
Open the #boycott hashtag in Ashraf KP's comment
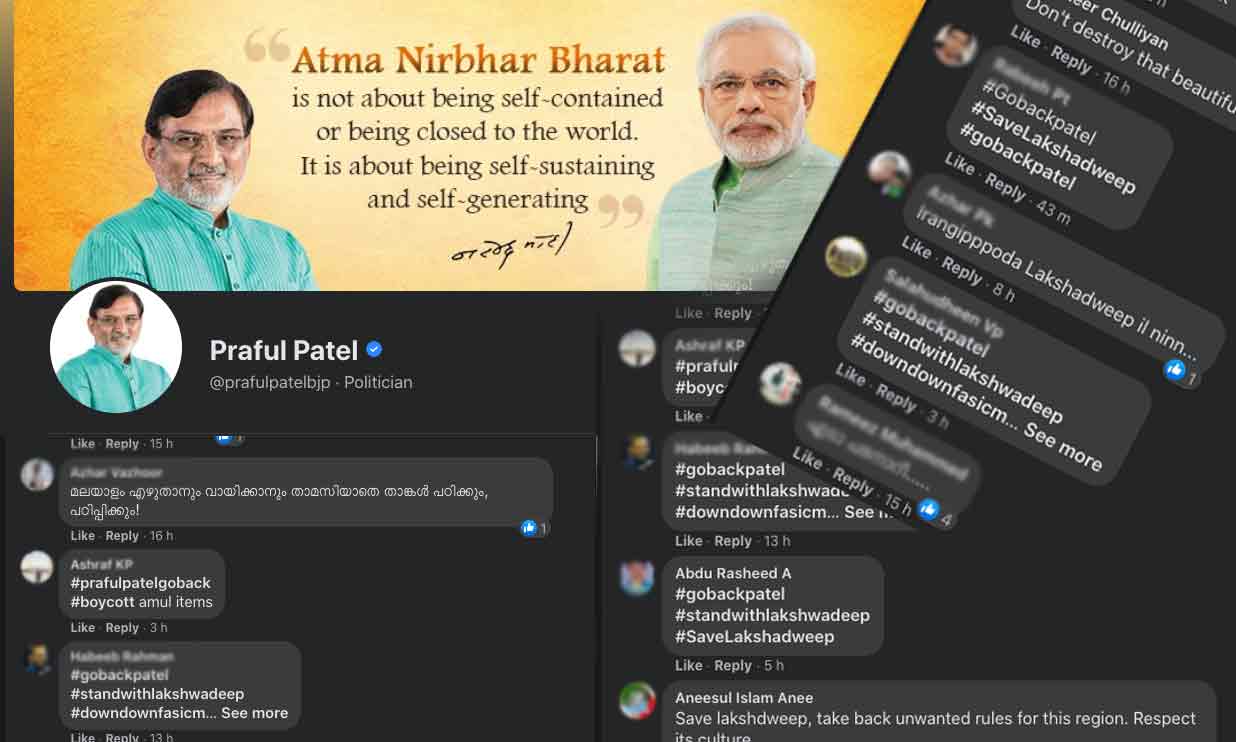point(101,602)
